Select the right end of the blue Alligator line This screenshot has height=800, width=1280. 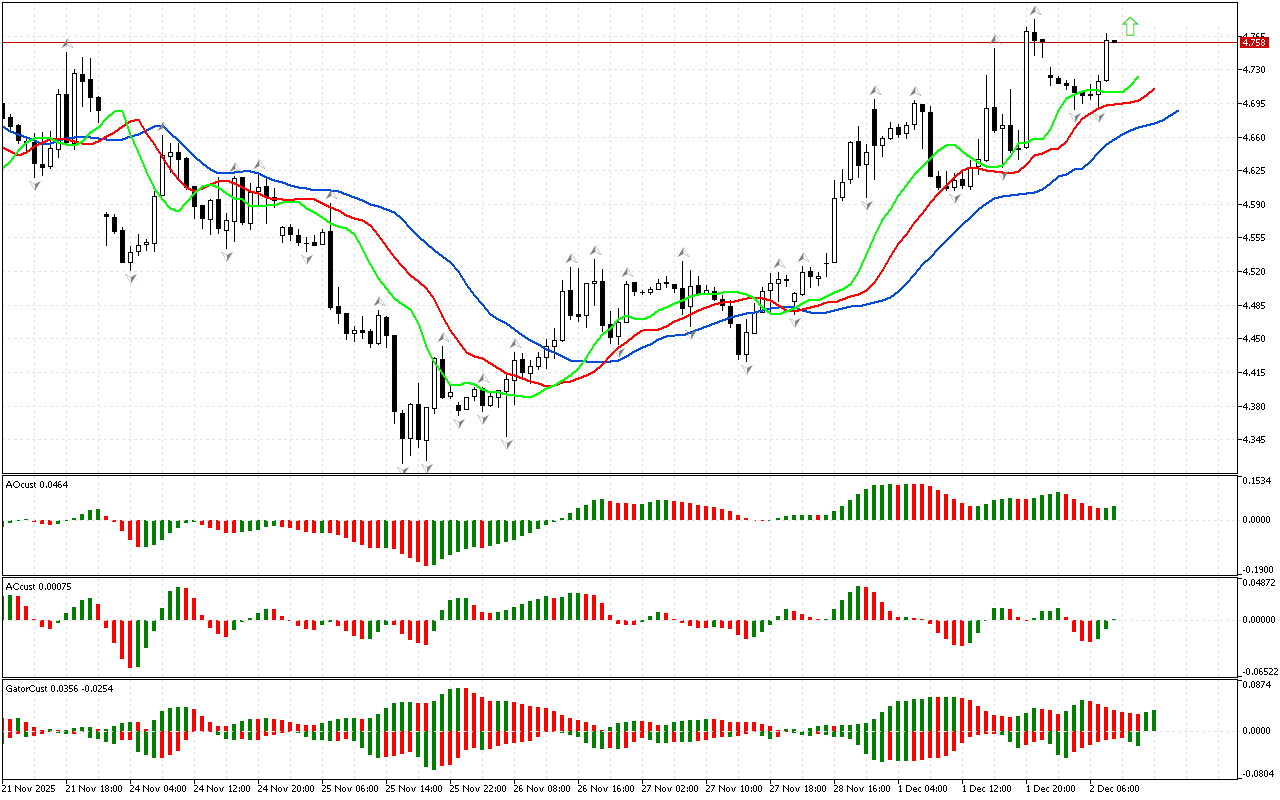point(1176,111)
